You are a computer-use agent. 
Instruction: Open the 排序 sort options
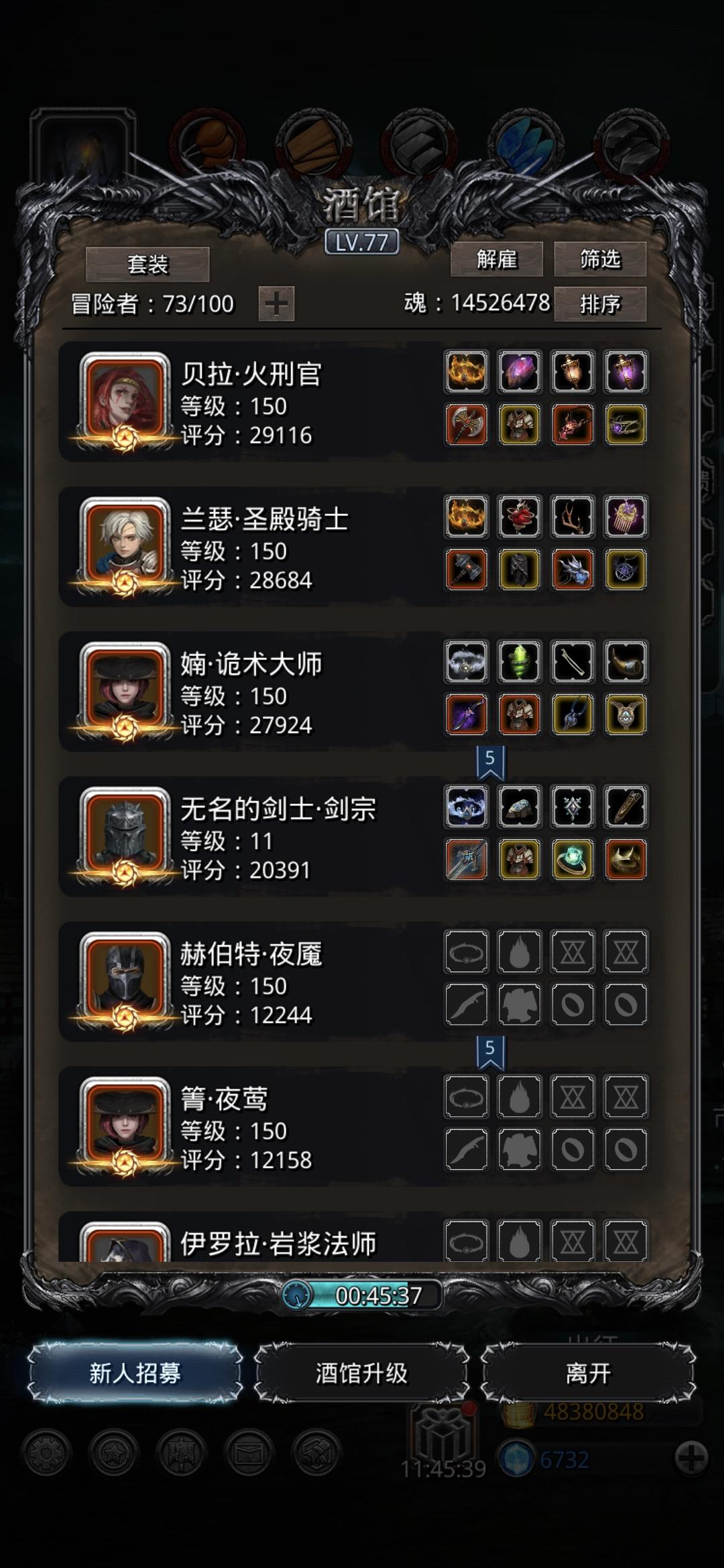coord(600,304)
